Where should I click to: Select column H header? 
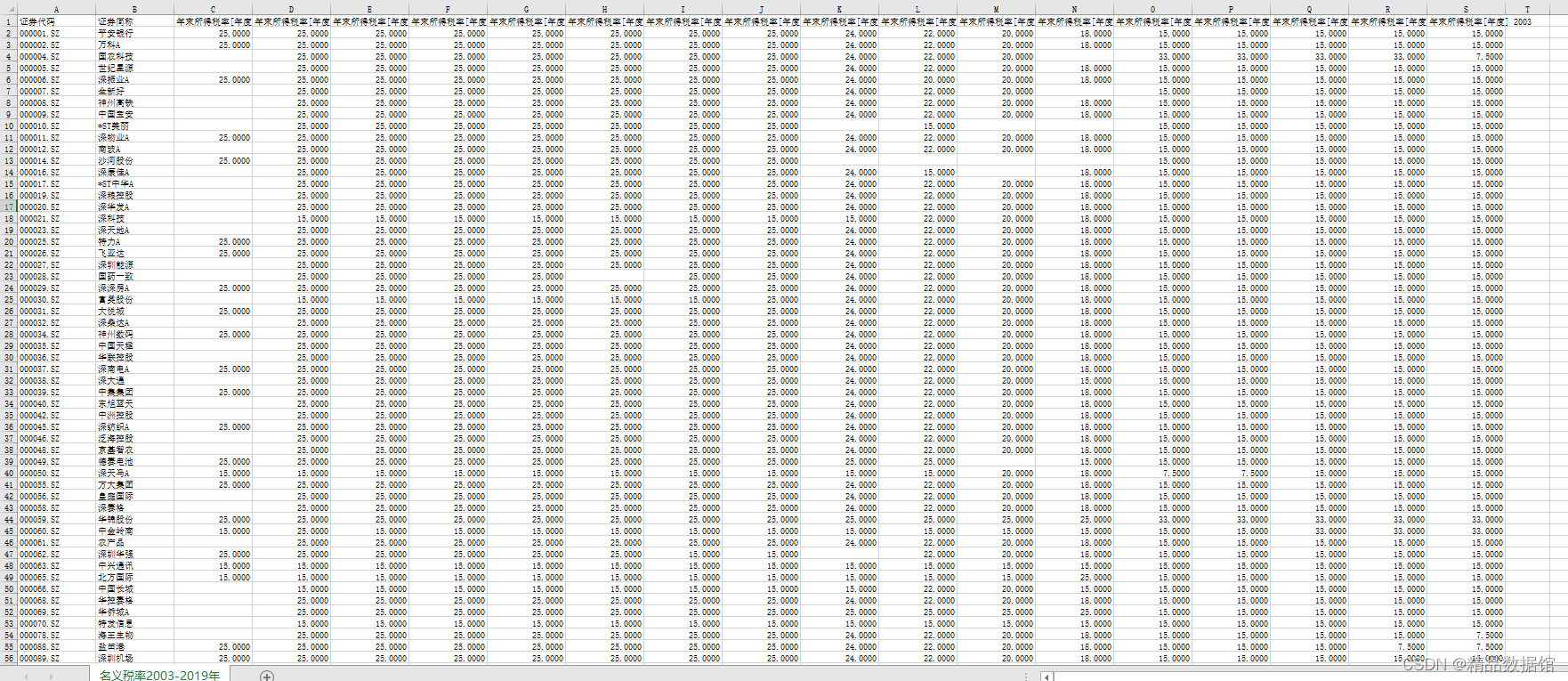tap(605, 9)
